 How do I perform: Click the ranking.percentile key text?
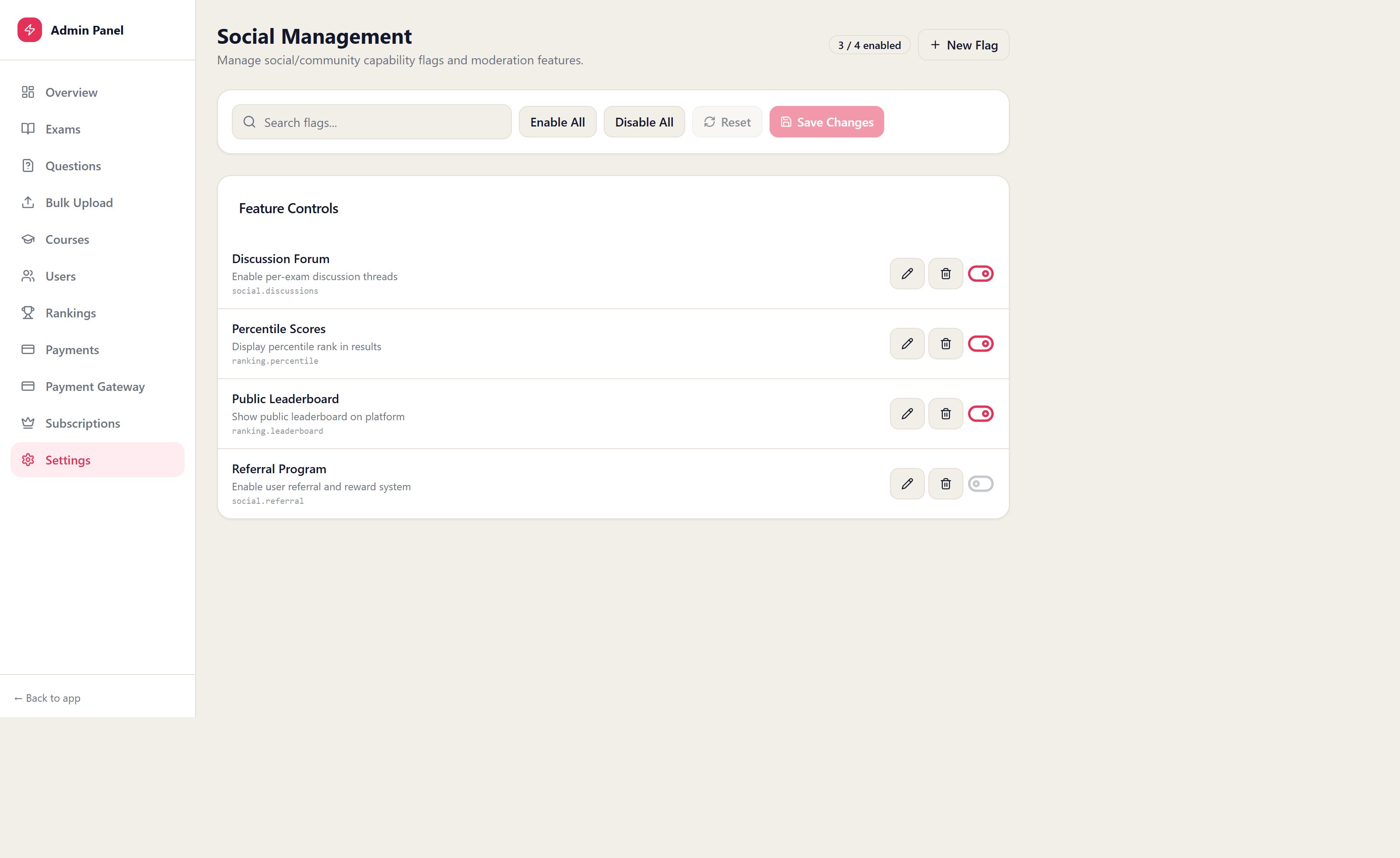[x=275, y=360]
